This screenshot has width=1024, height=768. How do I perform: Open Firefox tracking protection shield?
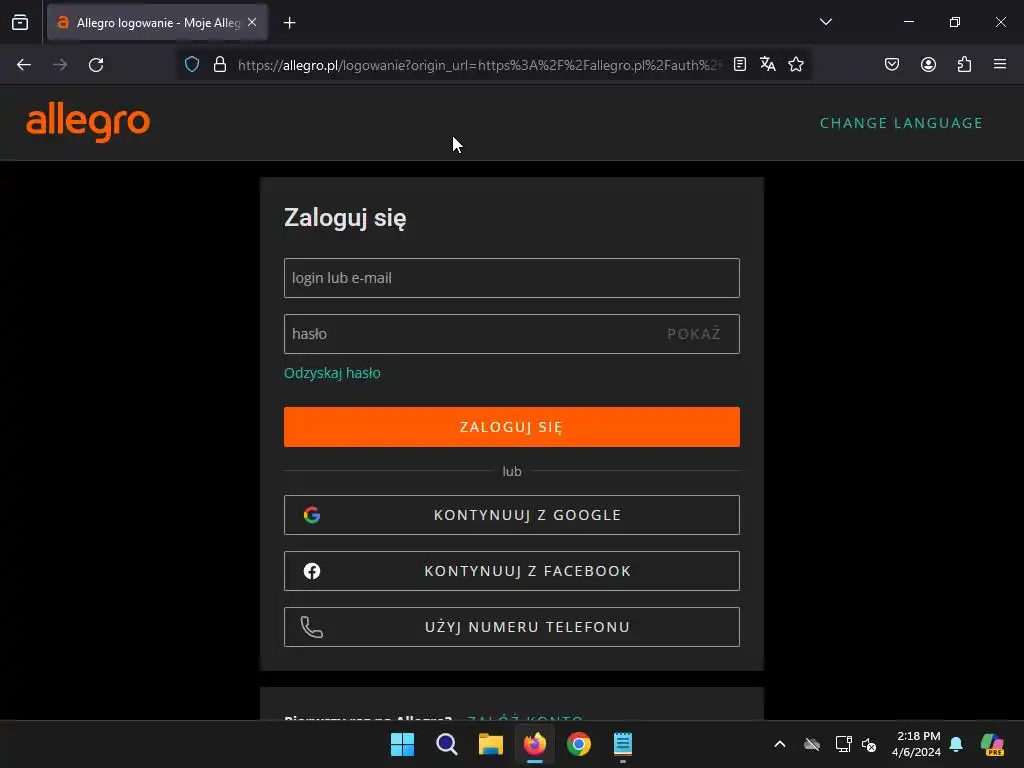(x=191, y=65)
